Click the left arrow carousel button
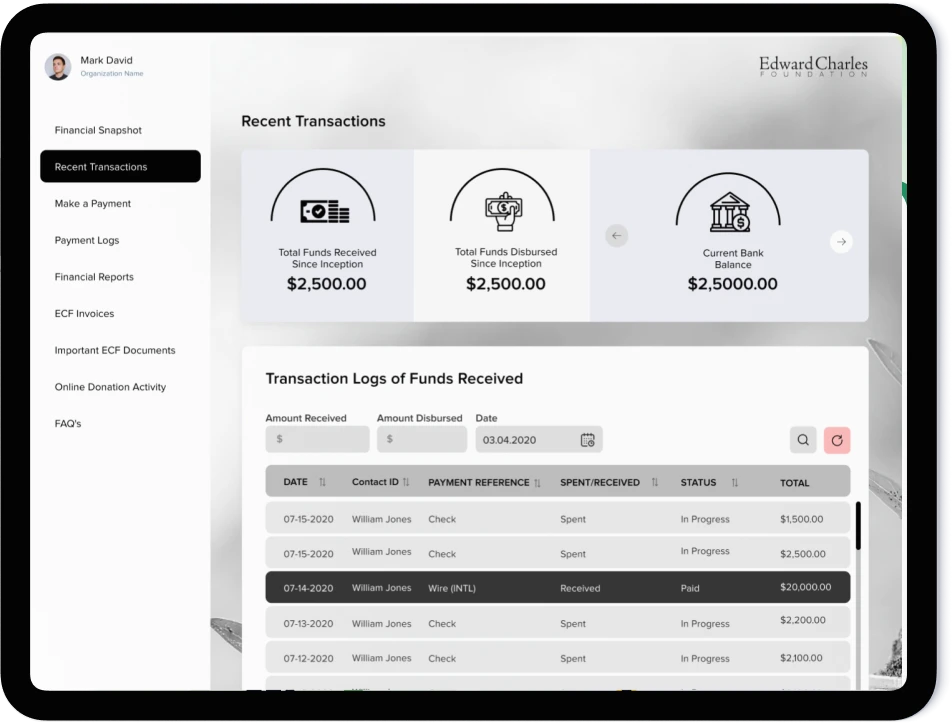This screenshot has height=724, width=952. click(616, 236)
